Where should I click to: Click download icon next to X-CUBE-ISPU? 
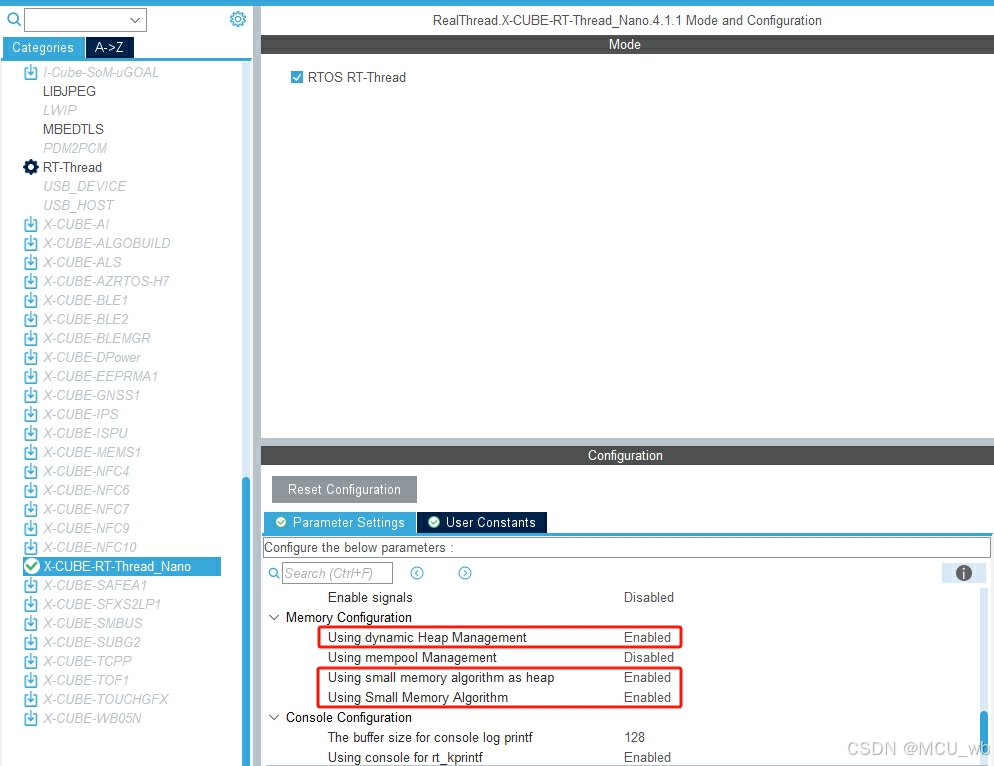coord(30,434)
